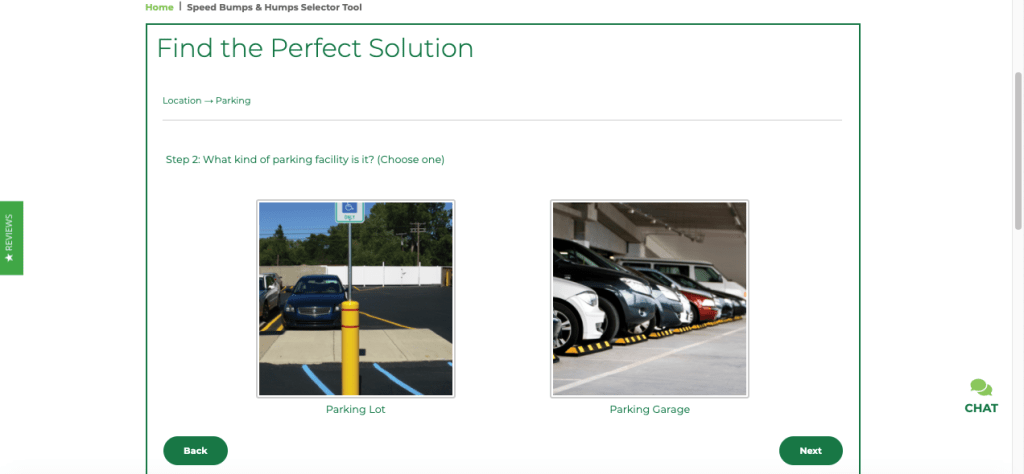
Task: Click the handicap sign in Parking Lot photo
Action: tap(349, 211)
